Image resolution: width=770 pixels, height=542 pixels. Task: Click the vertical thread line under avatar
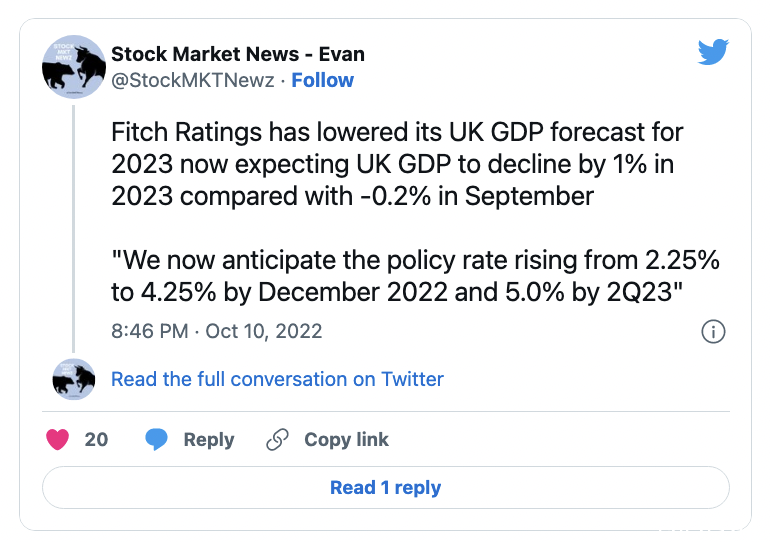tap(74, 228)
